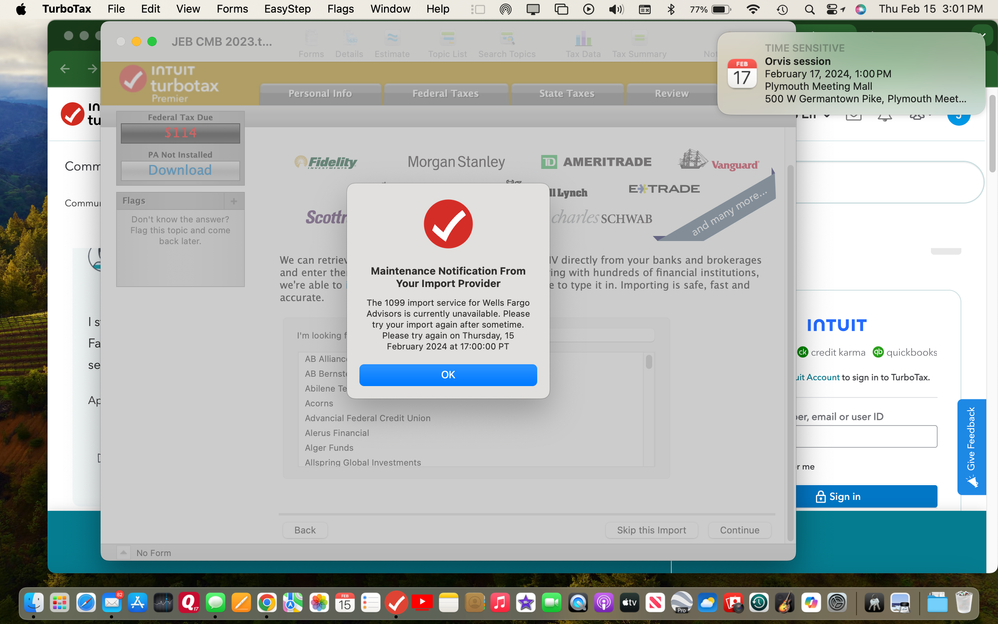Click the Time Machine menu bar icon
Screen dimensions: 998x624
(782, 10)
